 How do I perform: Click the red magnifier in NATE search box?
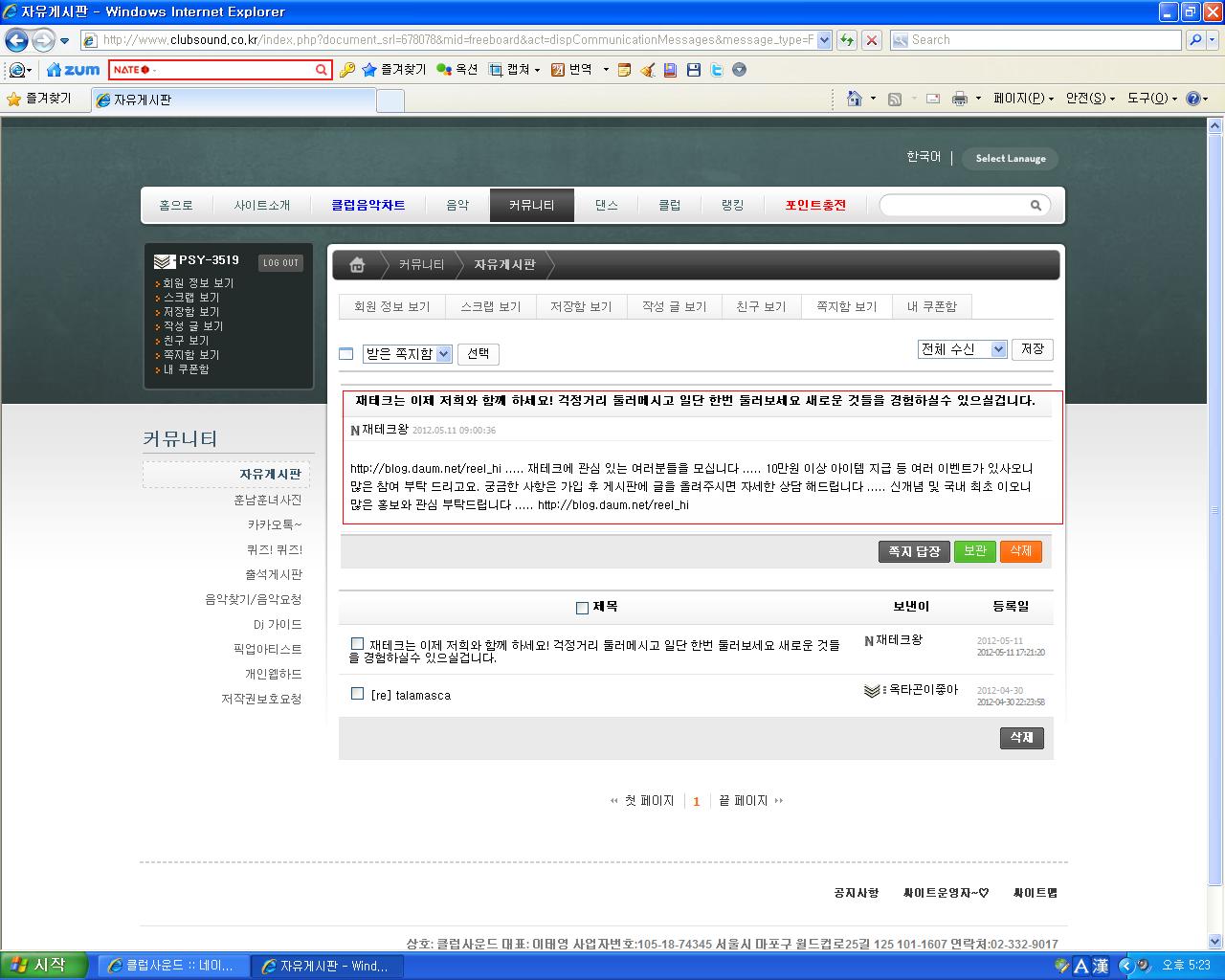[322, 70]
